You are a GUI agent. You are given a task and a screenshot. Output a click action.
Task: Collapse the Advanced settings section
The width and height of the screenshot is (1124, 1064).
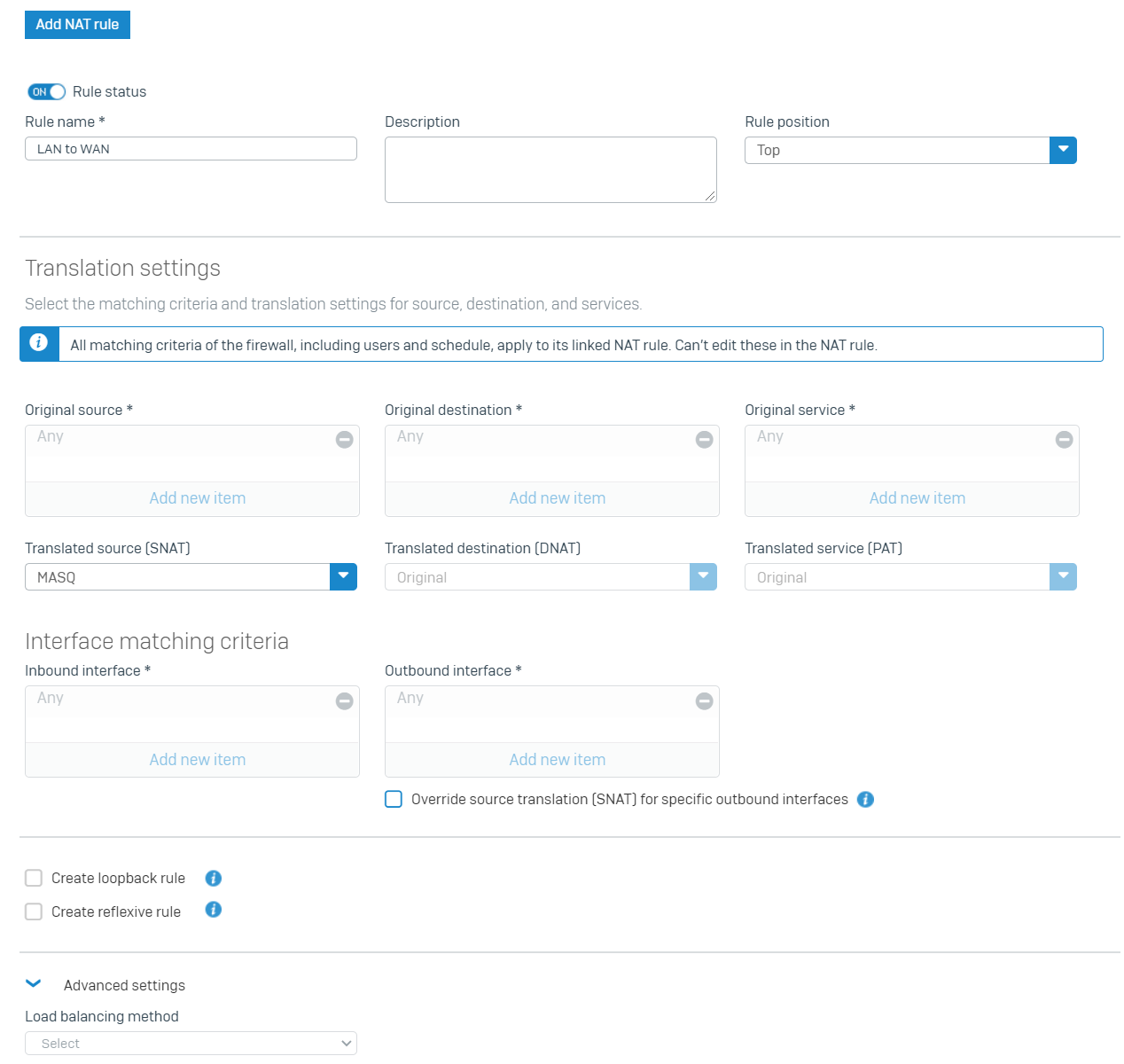click(x=34, y=984)
